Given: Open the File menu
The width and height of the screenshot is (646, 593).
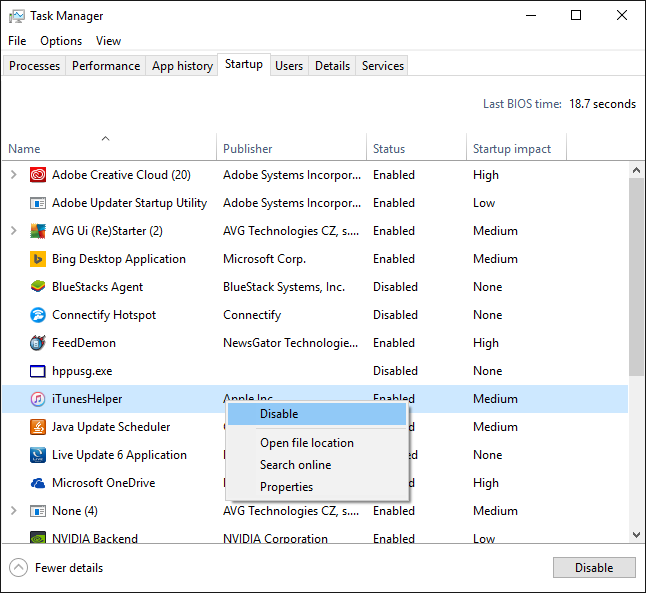Looking at the screenshot, I should (17, 41).
